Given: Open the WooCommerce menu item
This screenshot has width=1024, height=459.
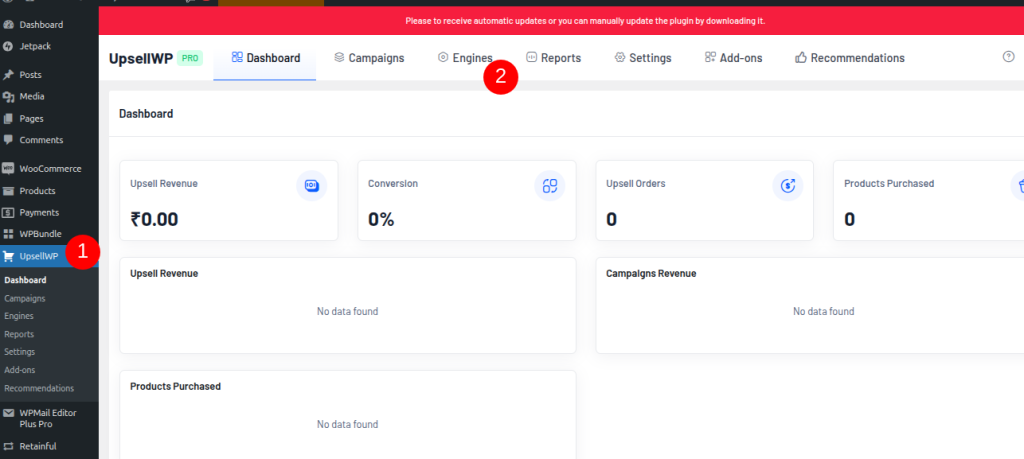Looking at the screenshot, I should click(x=49, y=168).
